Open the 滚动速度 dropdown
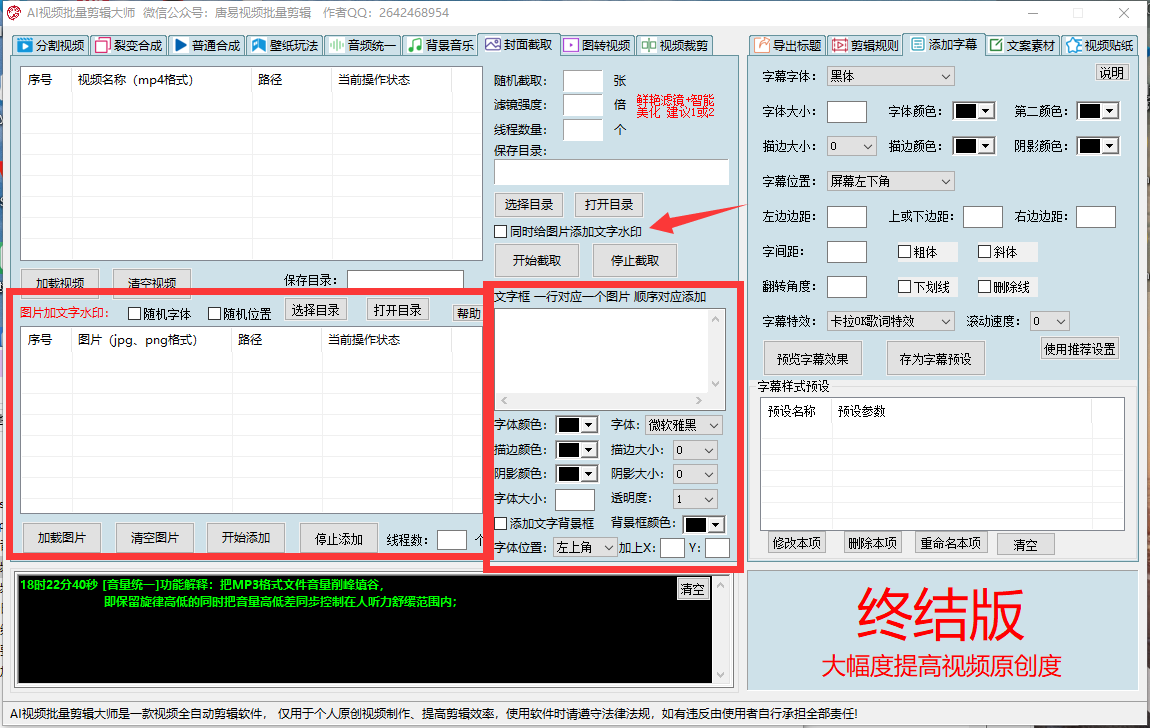This screenshot has width=1150, height=728. click(x=1050, y=321)
